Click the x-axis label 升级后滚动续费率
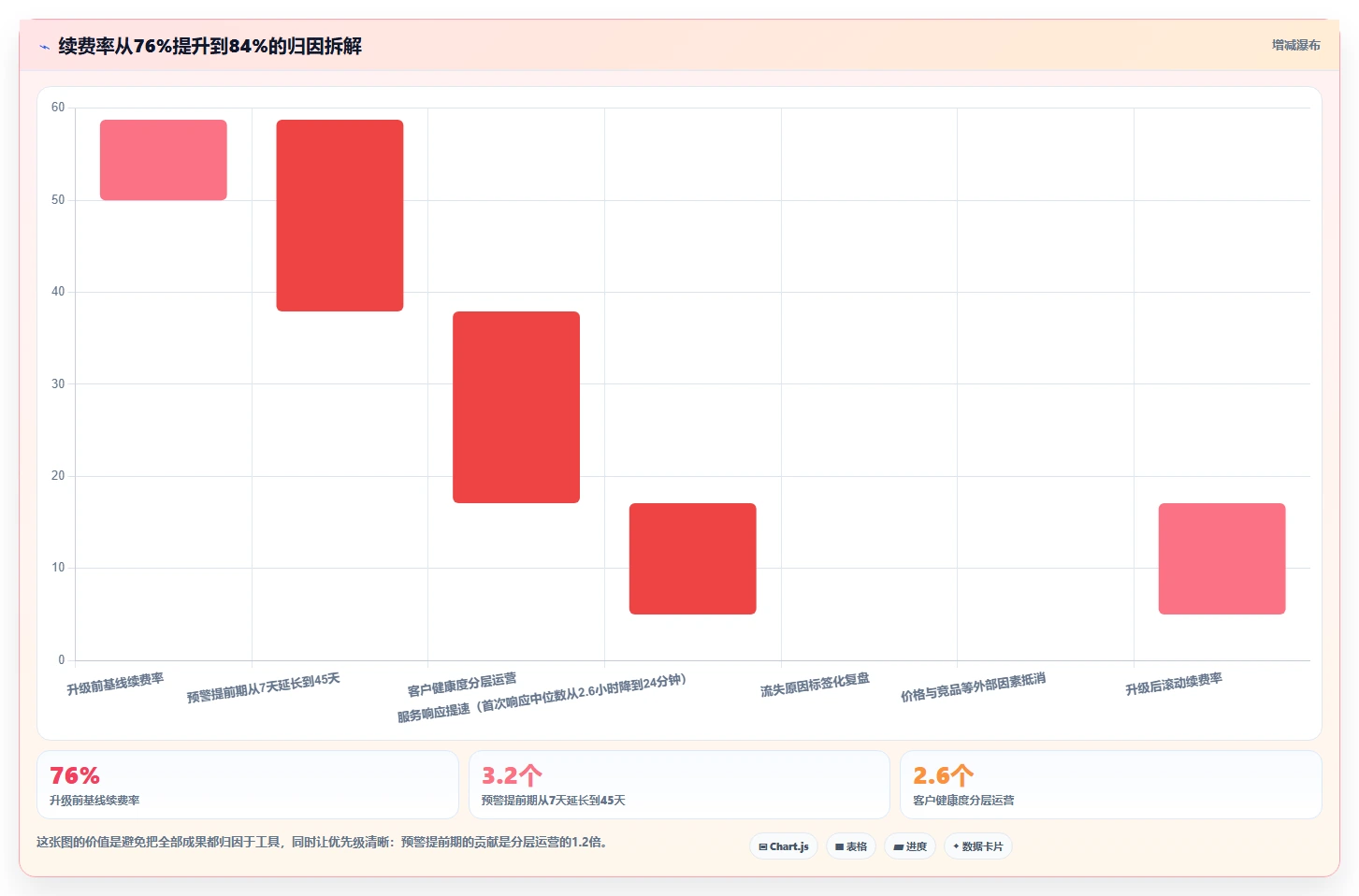The image size is (1359, 896). point(1174,685)
